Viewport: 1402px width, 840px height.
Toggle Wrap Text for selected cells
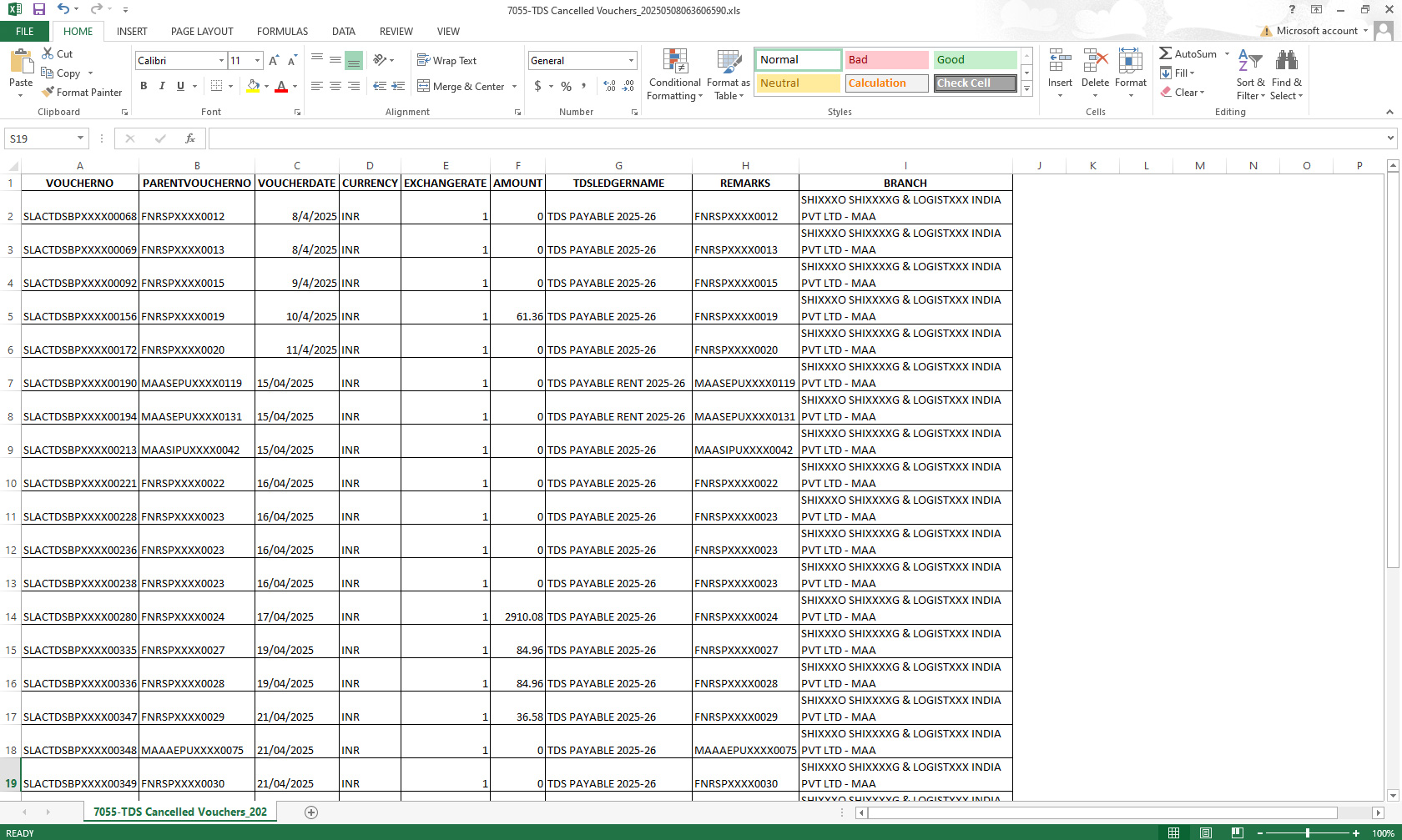(446, 60)
